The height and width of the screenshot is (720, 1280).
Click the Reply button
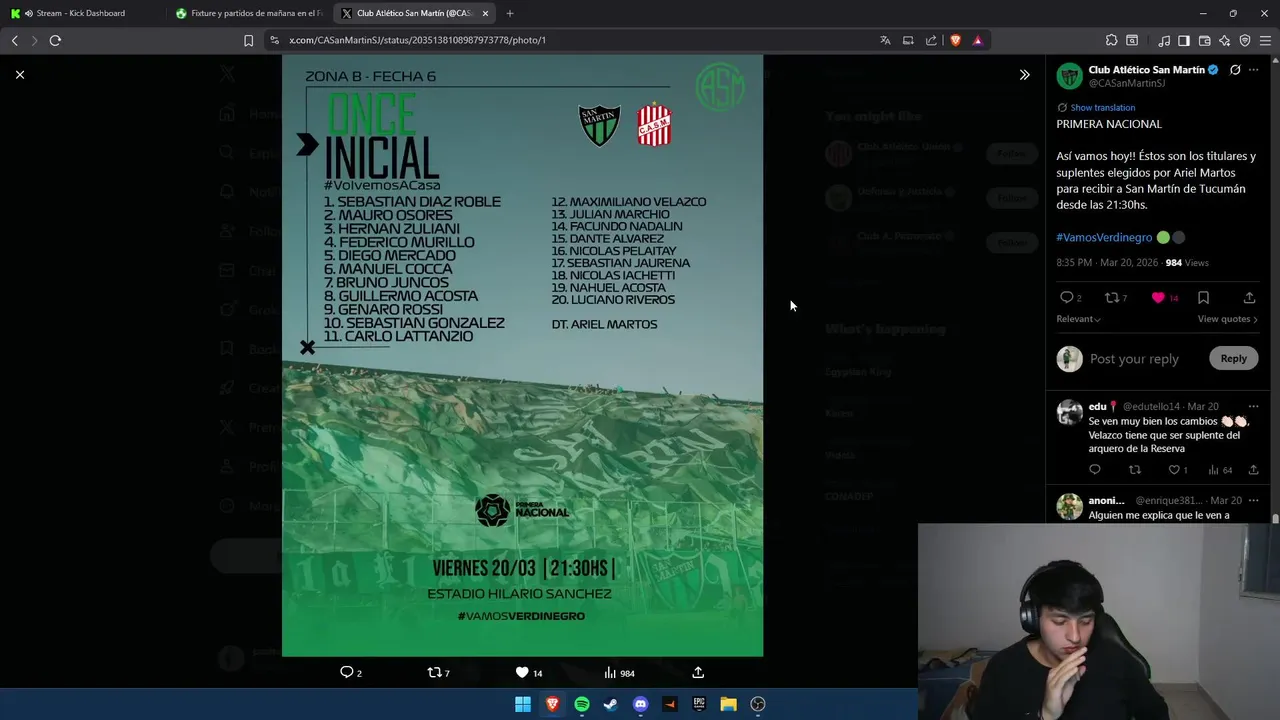tap(1233, 358)
